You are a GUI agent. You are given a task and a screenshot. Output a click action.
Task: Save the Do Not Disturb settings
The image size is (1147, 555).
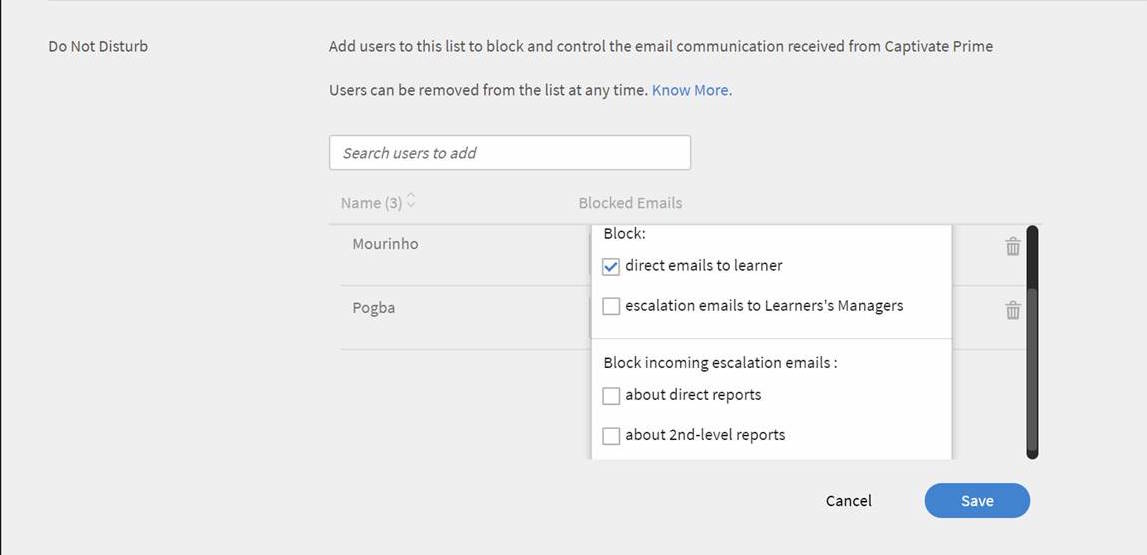coord(976,501)
